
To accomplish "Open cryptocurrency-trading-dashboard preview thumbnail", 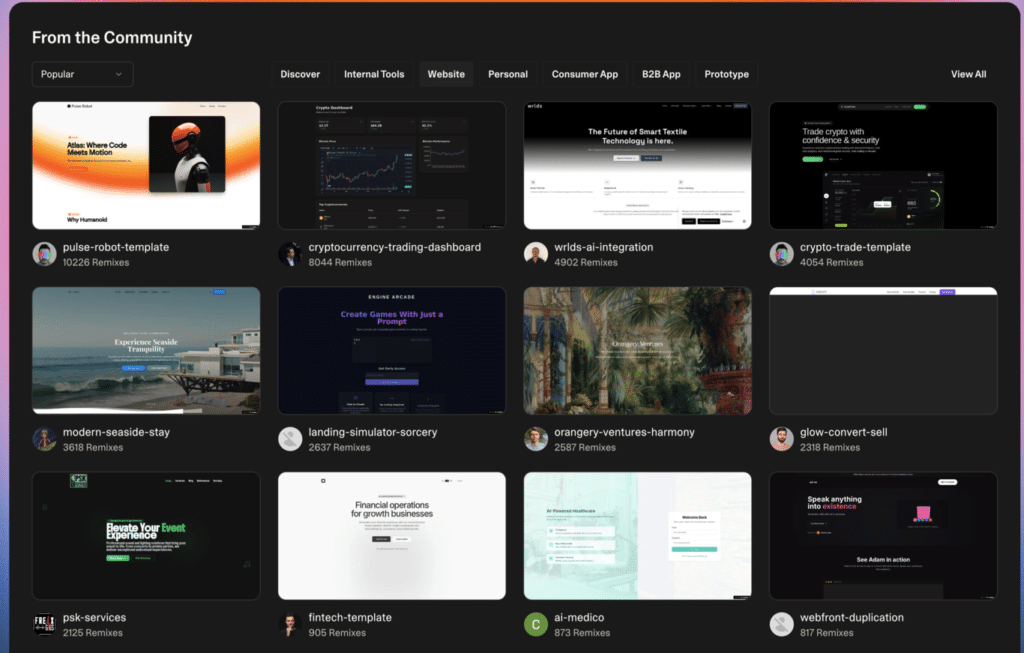I will 392,165.
